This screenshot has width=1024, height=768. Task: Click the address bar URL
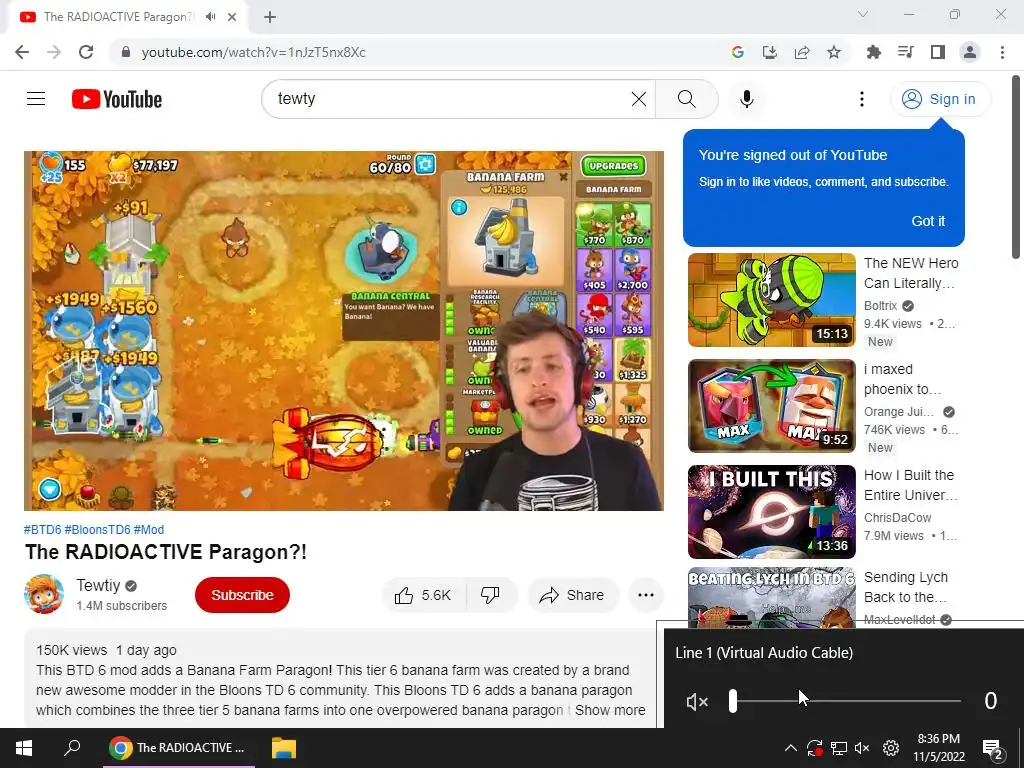point(253,52)
